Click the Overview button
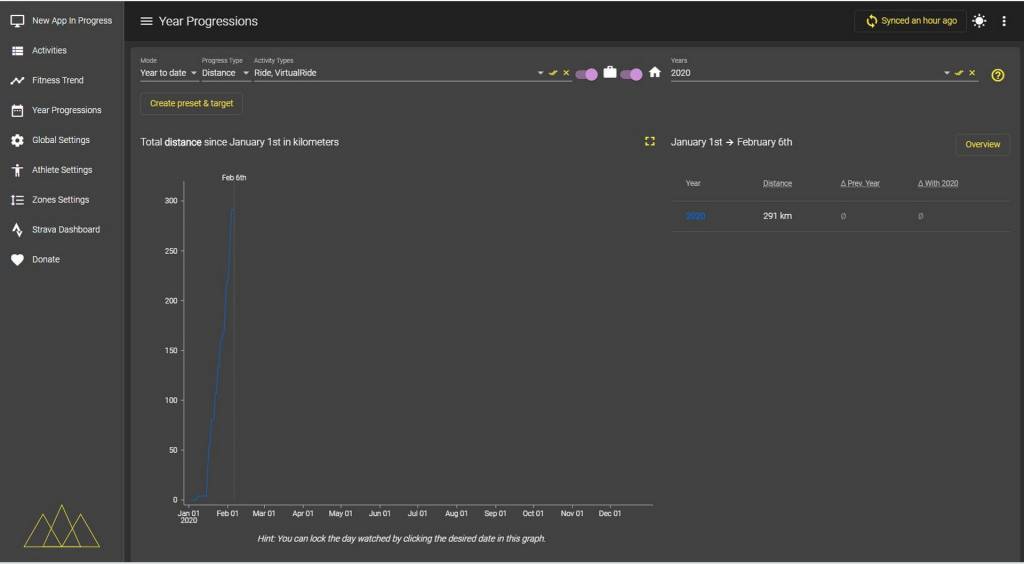Screen dimensions: 1024x564 point(982,145)
